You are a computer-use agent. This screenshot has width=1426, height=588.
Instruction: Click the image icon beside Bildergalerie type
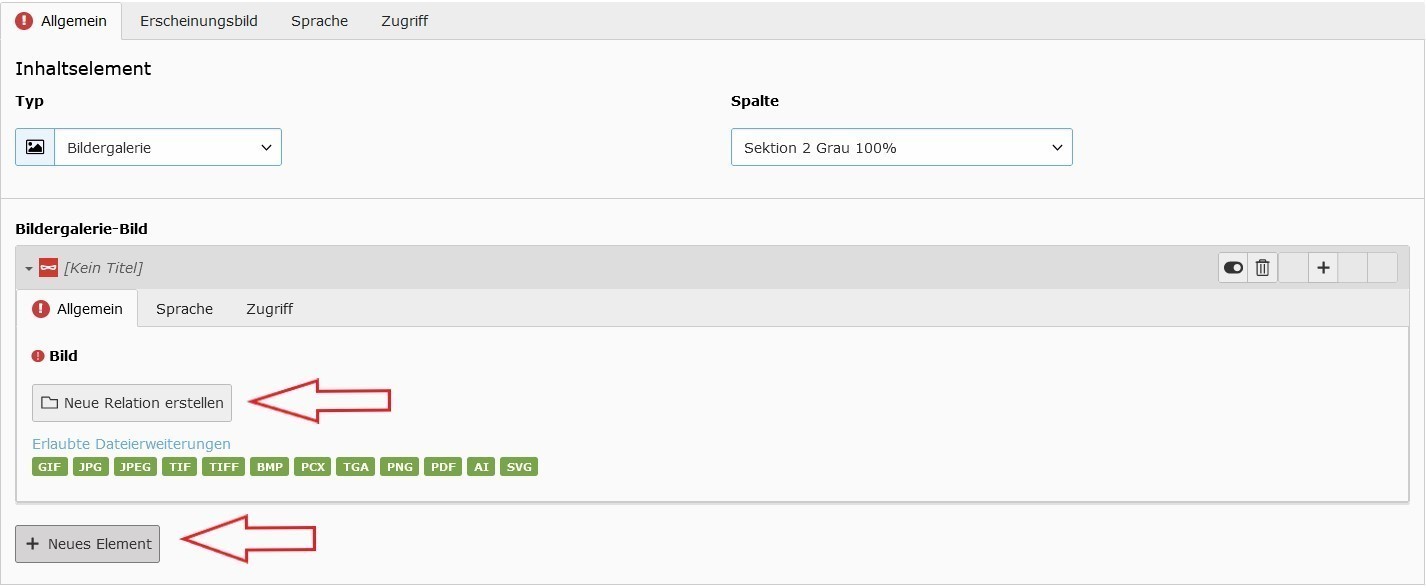pos(35,147)
